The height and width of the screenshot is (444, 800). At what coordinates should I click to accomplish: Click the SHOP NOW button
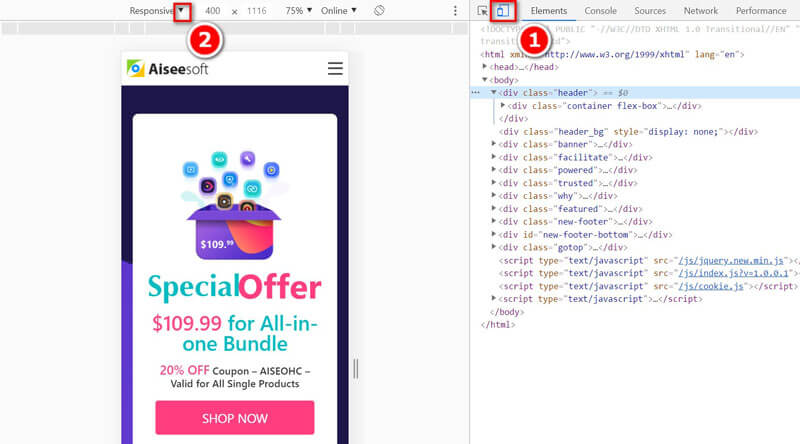[234, 418]
